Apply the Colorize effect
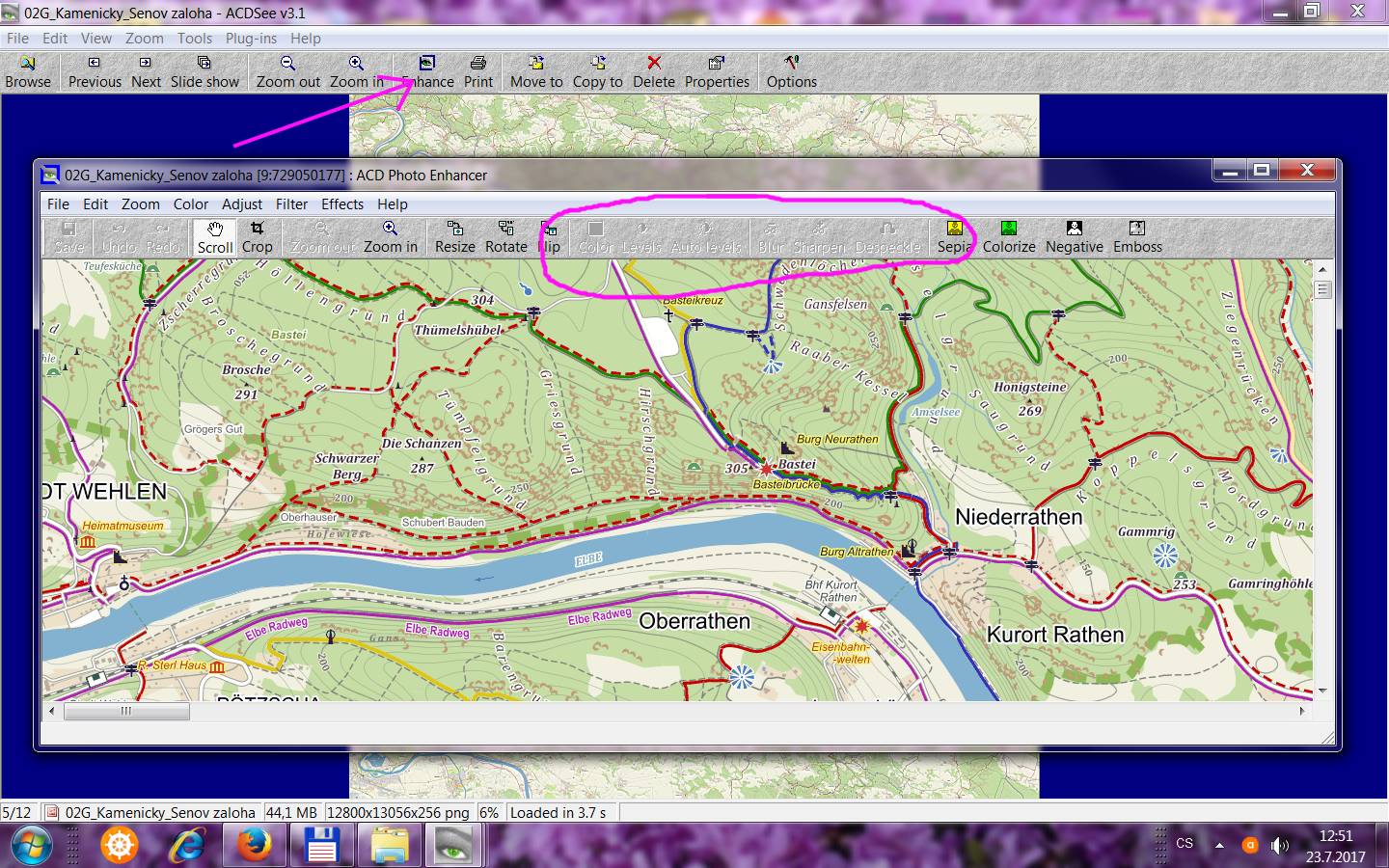 point(1009,237)
